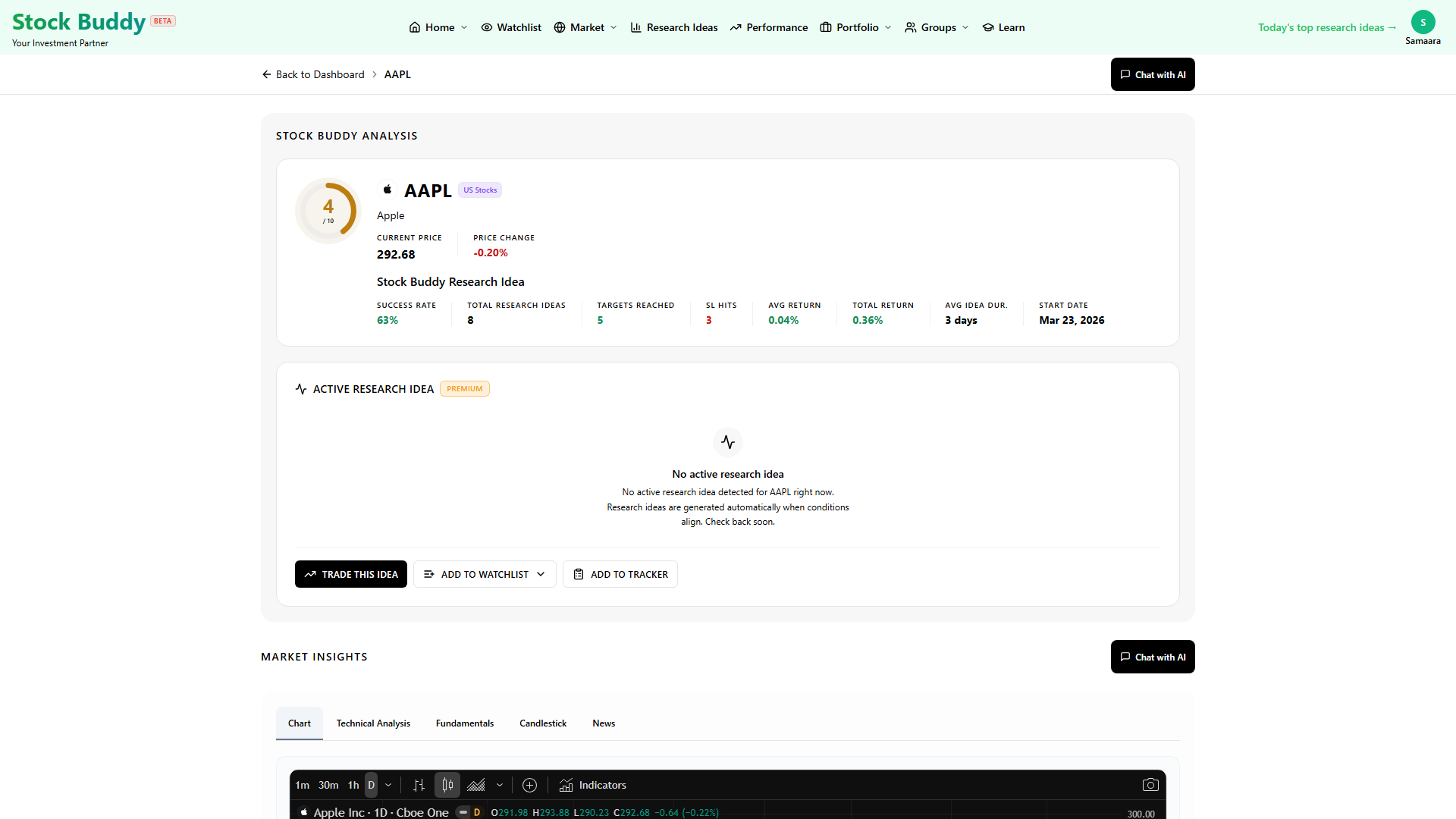The height and width of the screenshot is (819, 1456).
Task: Open the Learn page
Action: 1003,27
